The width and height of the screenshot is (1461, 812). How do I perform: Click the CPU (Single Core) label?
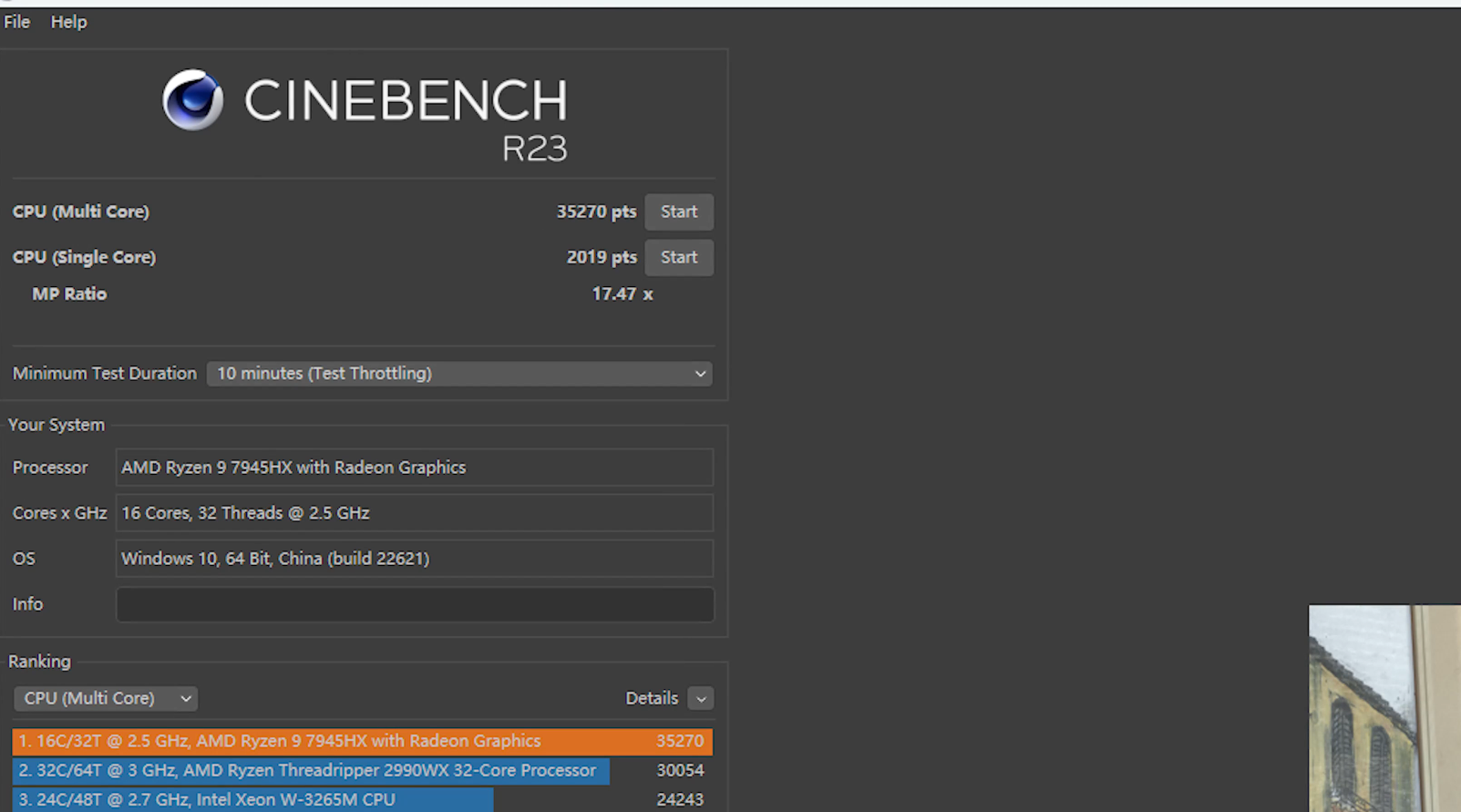pos(84,257)
